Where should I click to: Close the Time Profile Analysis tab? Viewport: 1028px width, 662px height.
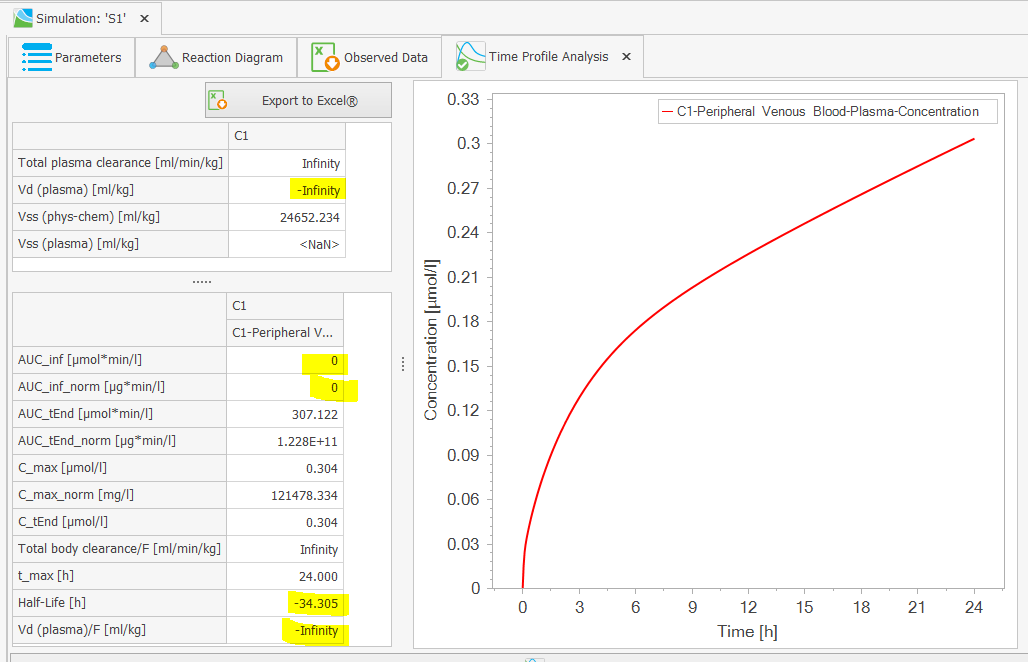pyautogui.click(x=626, y=57)
